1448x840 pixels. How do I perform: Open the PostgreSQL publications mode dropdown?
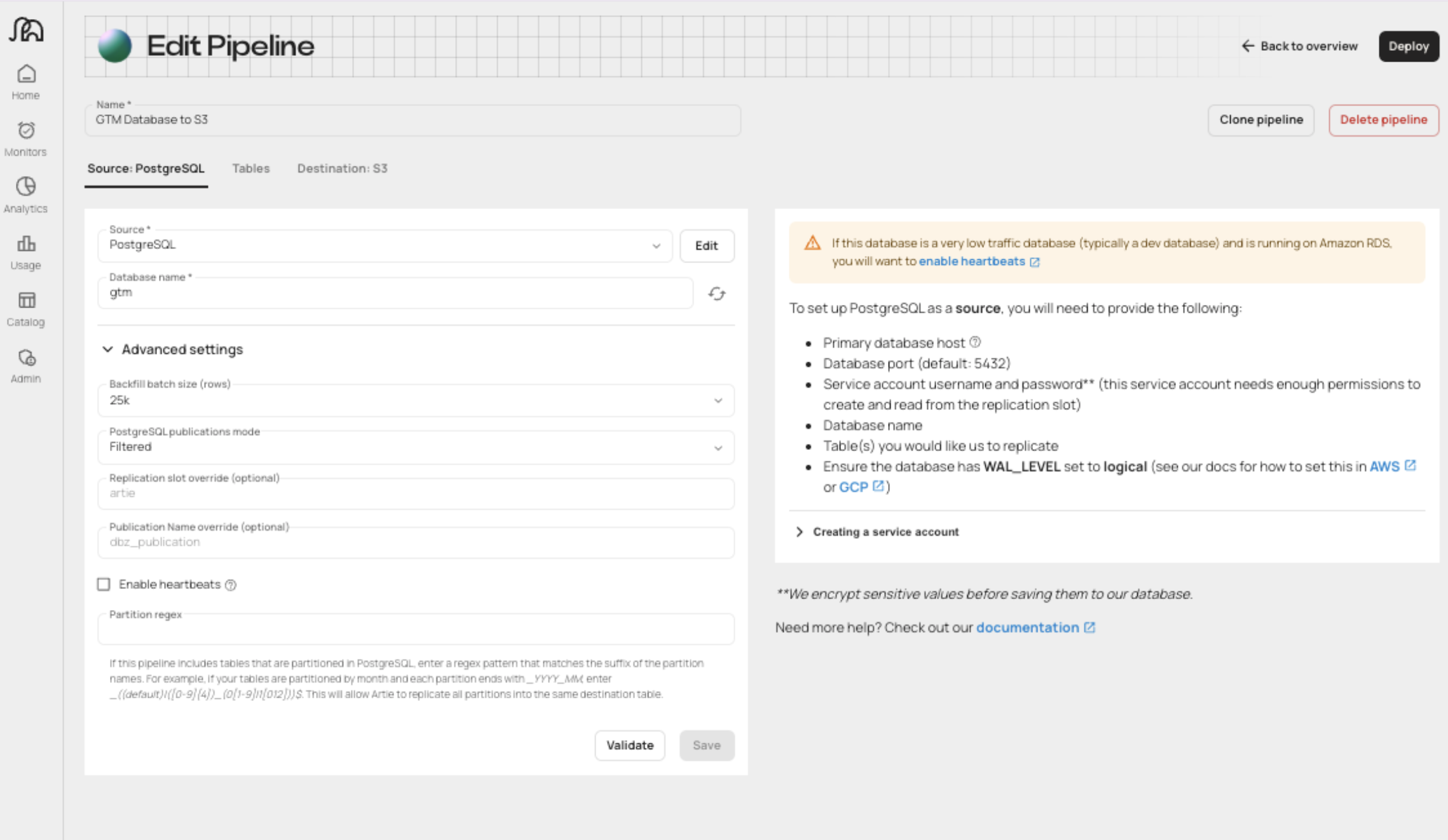point(416,447)
